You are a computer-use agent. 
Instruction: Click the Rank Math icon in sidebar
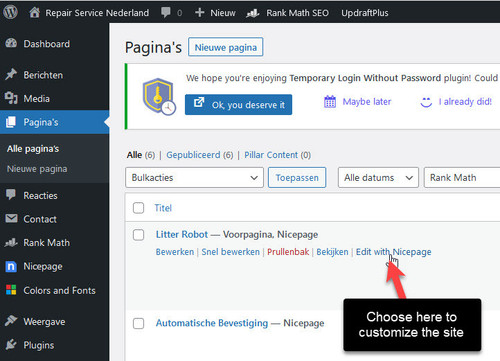tap(11, 242)
